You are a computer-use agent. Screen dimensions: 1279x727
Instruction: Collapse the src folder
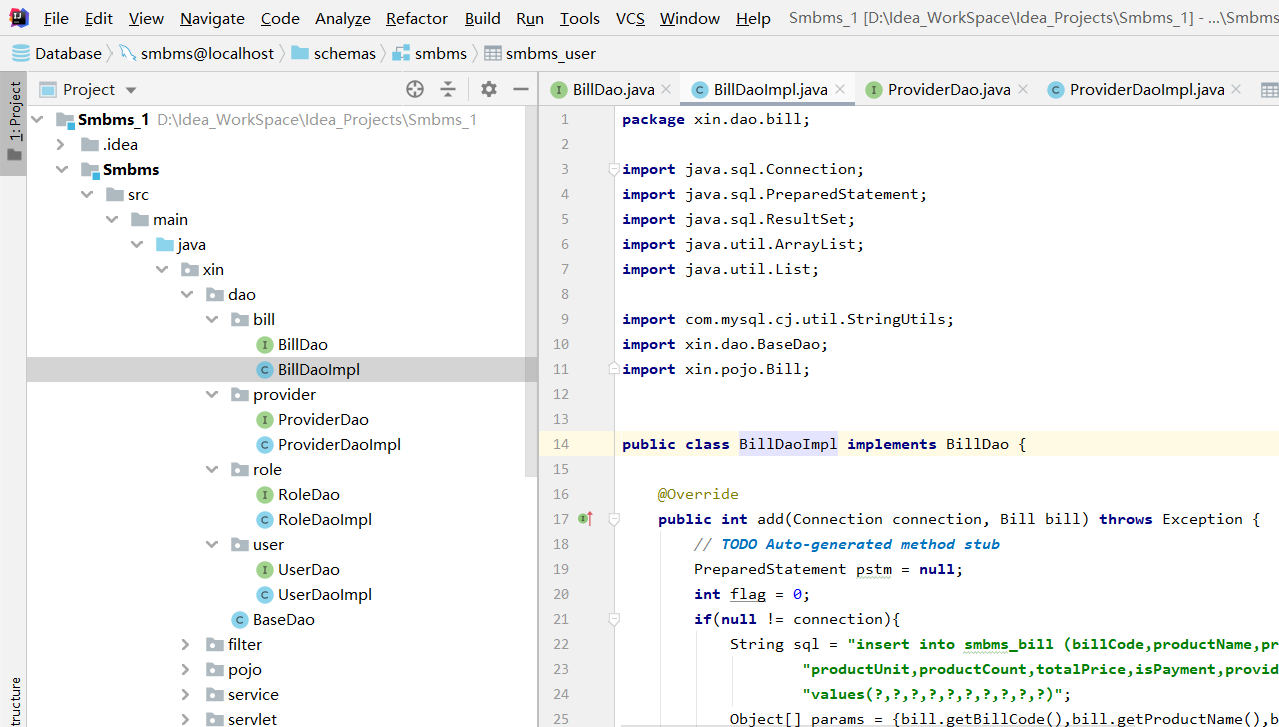(86, 194)
